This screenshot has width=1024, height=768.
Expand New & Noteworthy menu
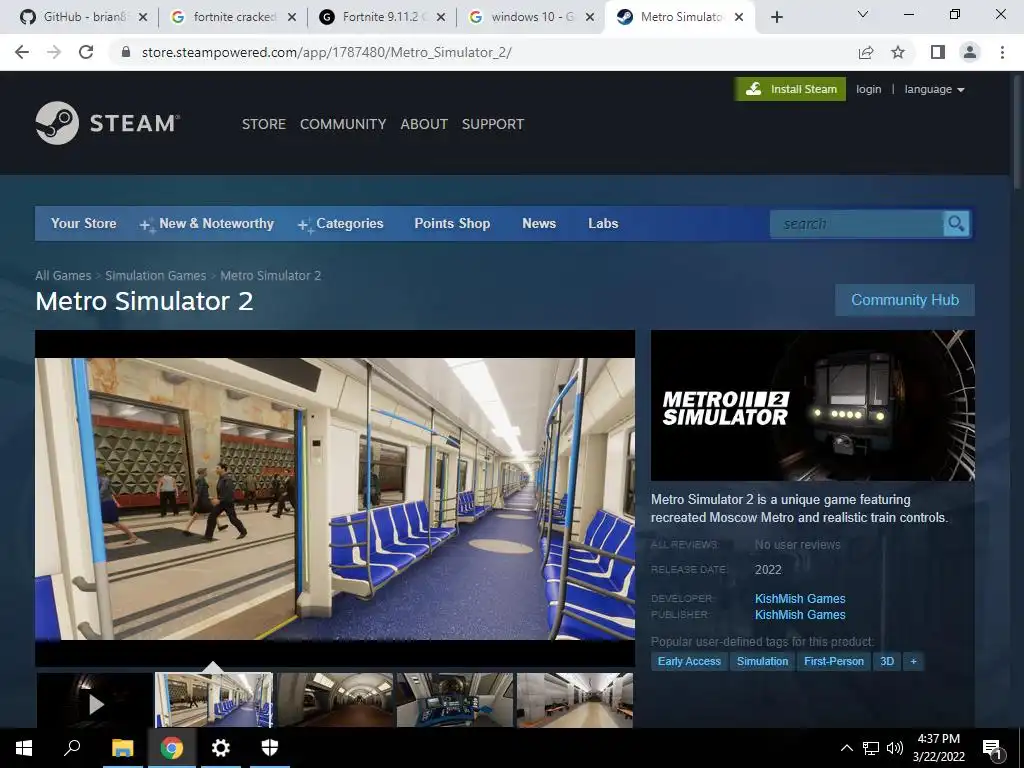207,223
